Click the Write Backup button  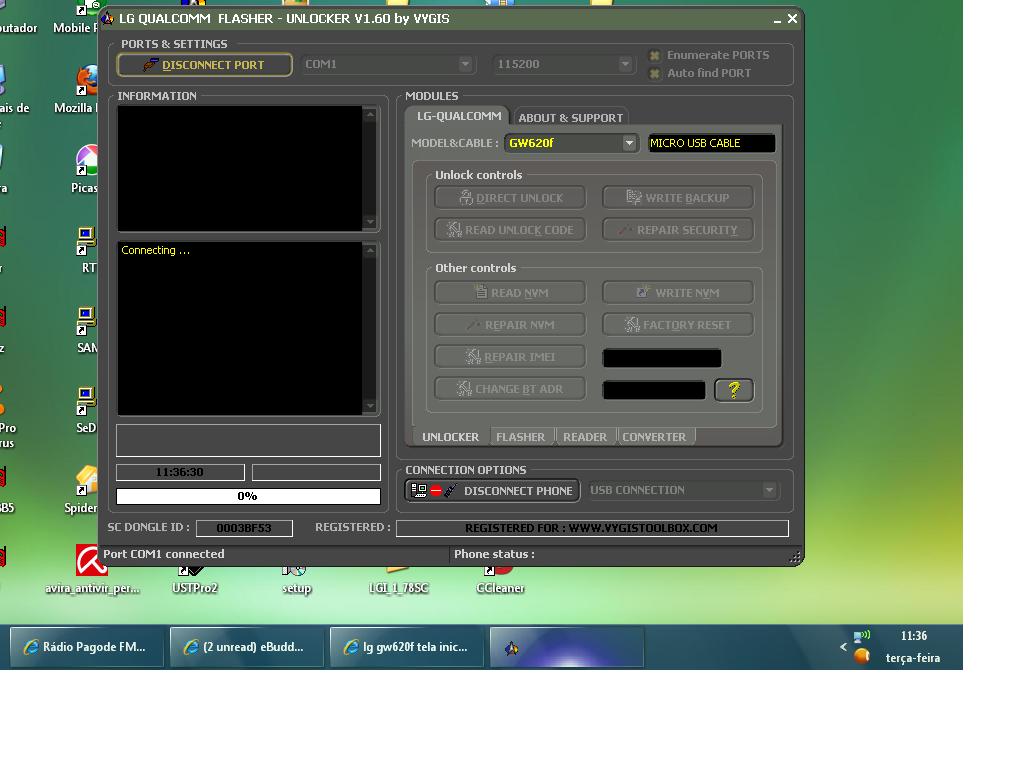[x=678, y=198]
